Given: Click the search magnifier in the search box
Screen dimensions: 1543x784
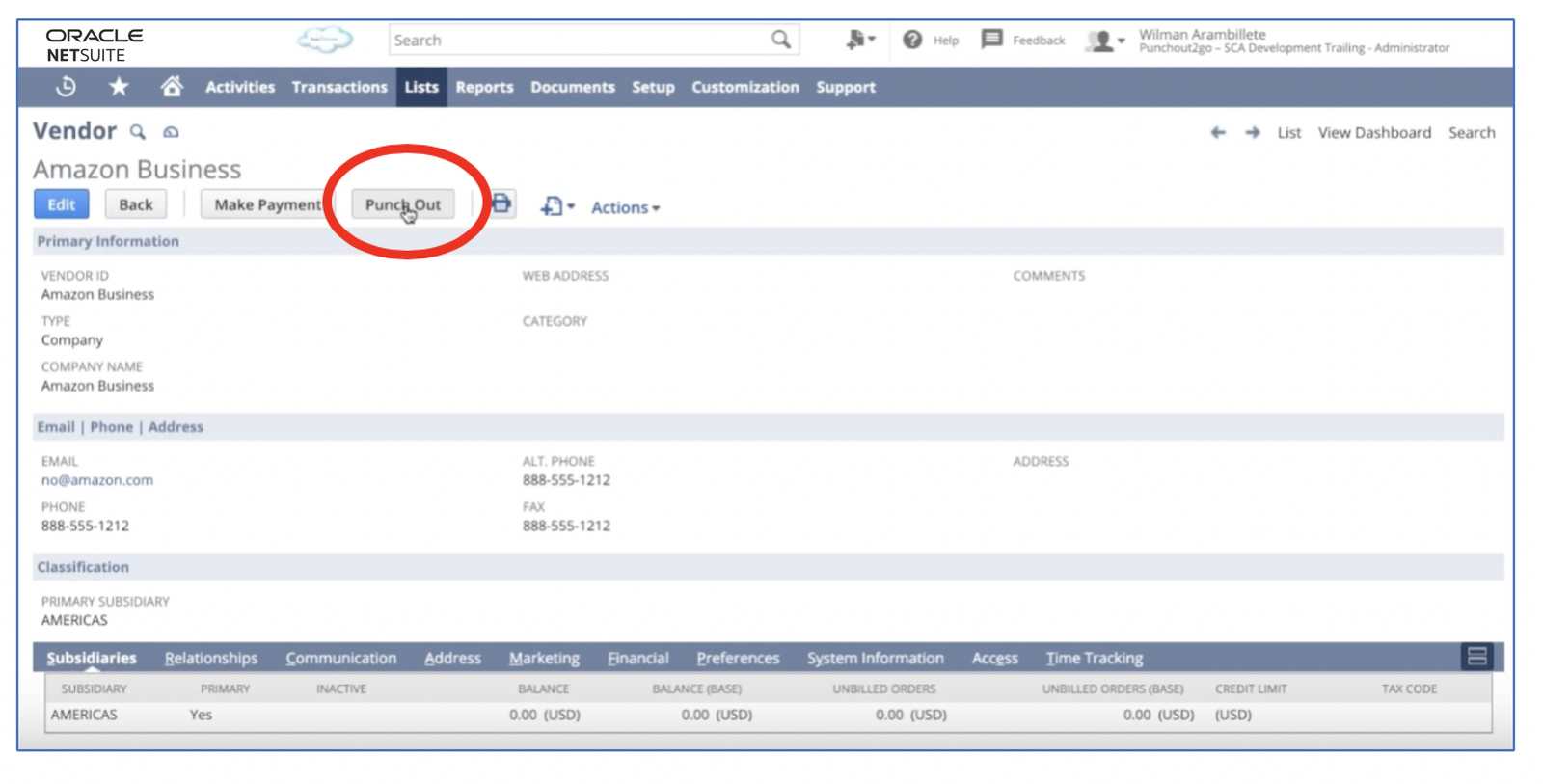Looking at the screenshot, I should (x=780, y=40).
